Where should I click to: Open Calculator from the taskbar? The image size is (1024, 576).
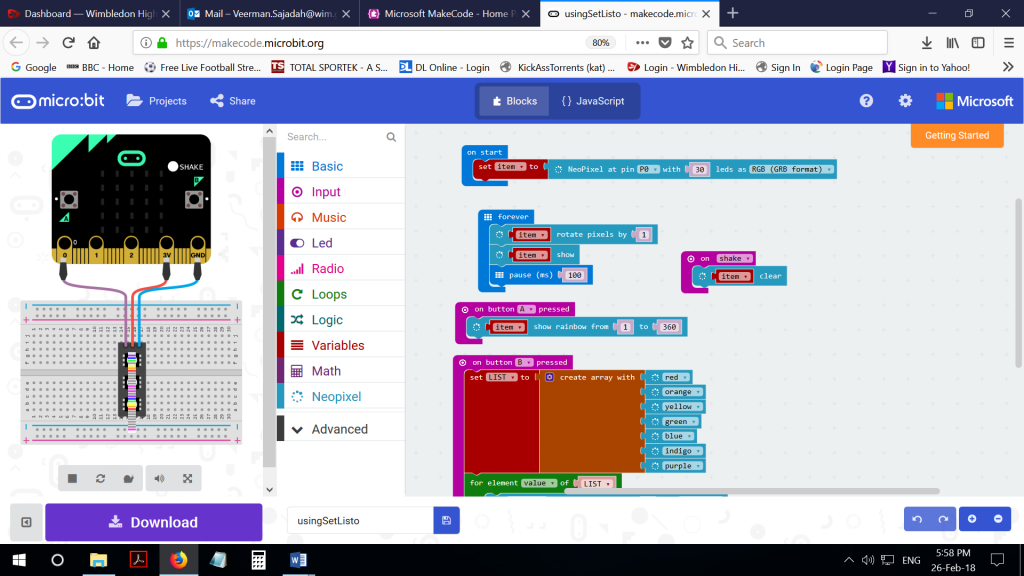(259, 560)
